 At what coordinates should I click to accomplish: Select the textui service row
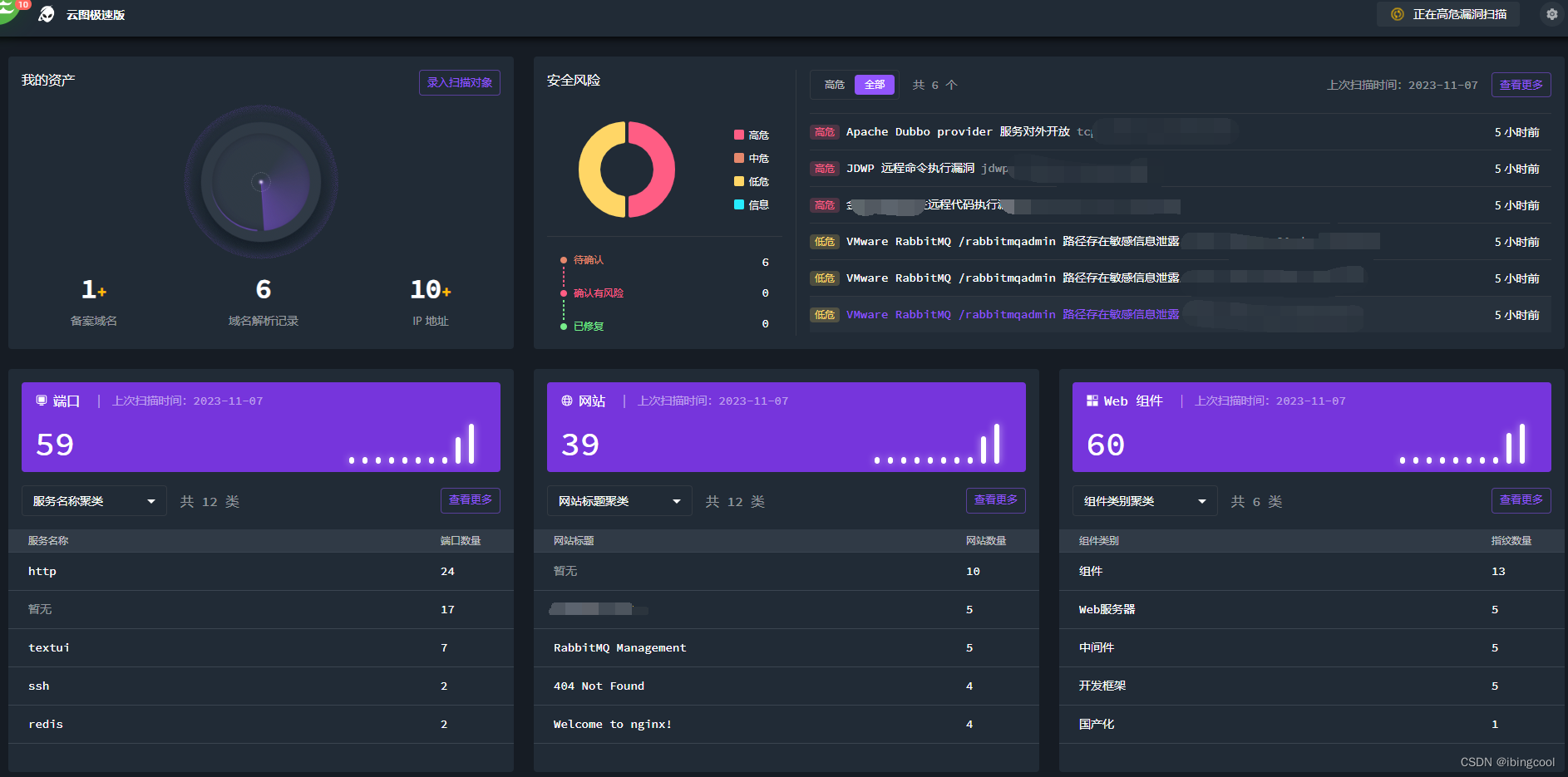261,648
